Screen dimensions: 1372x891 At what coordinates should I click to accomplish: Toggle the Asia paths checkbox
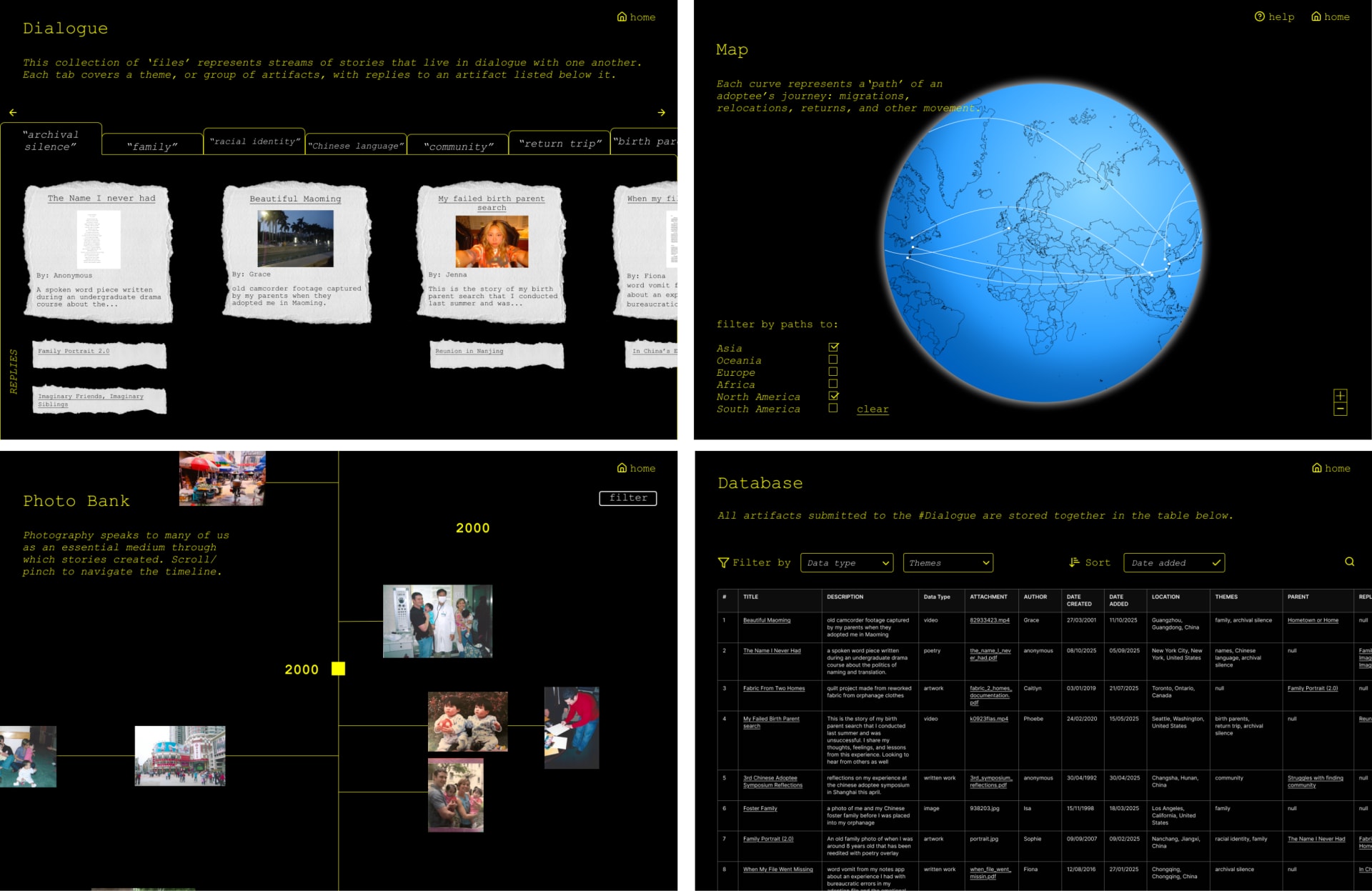click(833, 347)
